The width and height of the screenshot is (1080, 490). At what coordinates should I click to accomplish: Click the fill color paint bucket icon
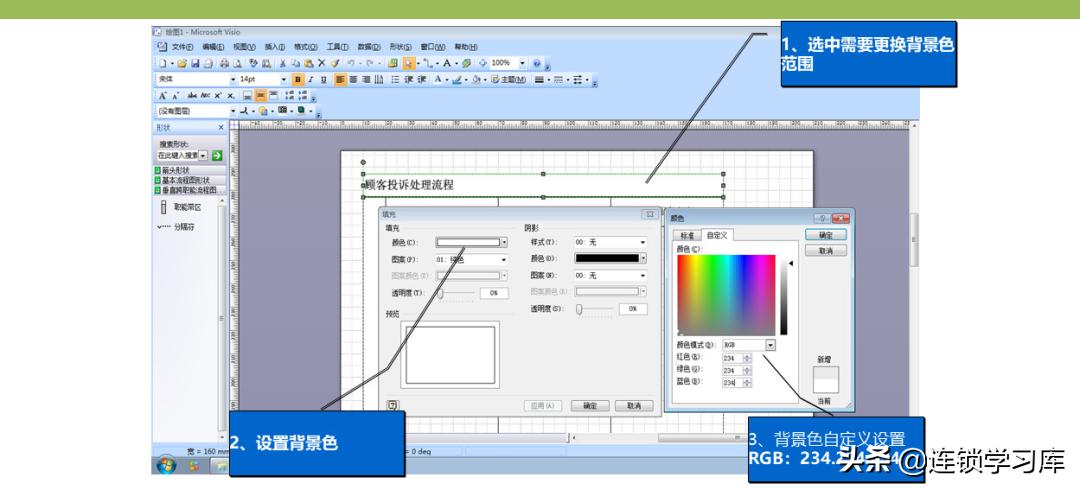click(x=477, y=79)
